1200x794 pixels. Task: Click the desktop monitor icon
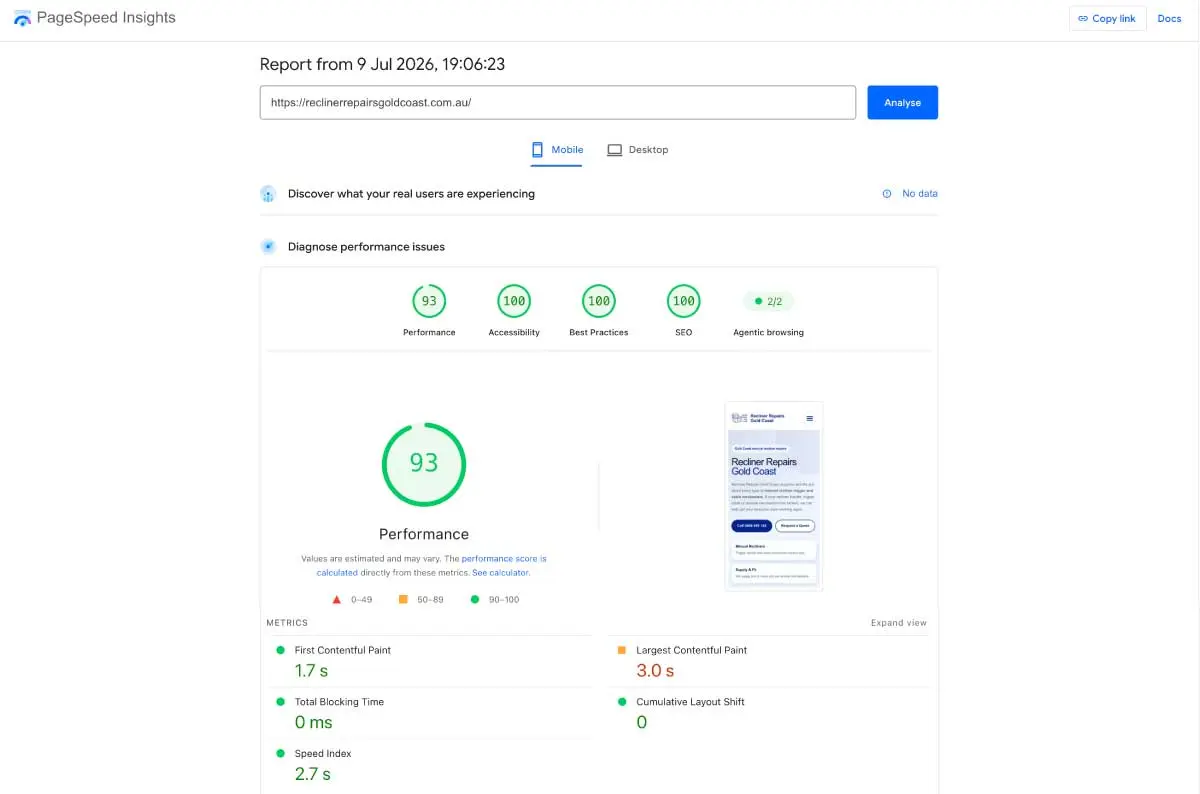click(x=614, y=150)
